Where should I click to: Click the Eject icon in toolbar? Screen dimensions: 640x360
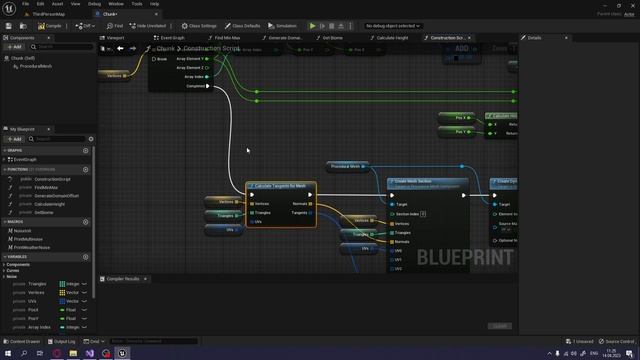(341, 26)
